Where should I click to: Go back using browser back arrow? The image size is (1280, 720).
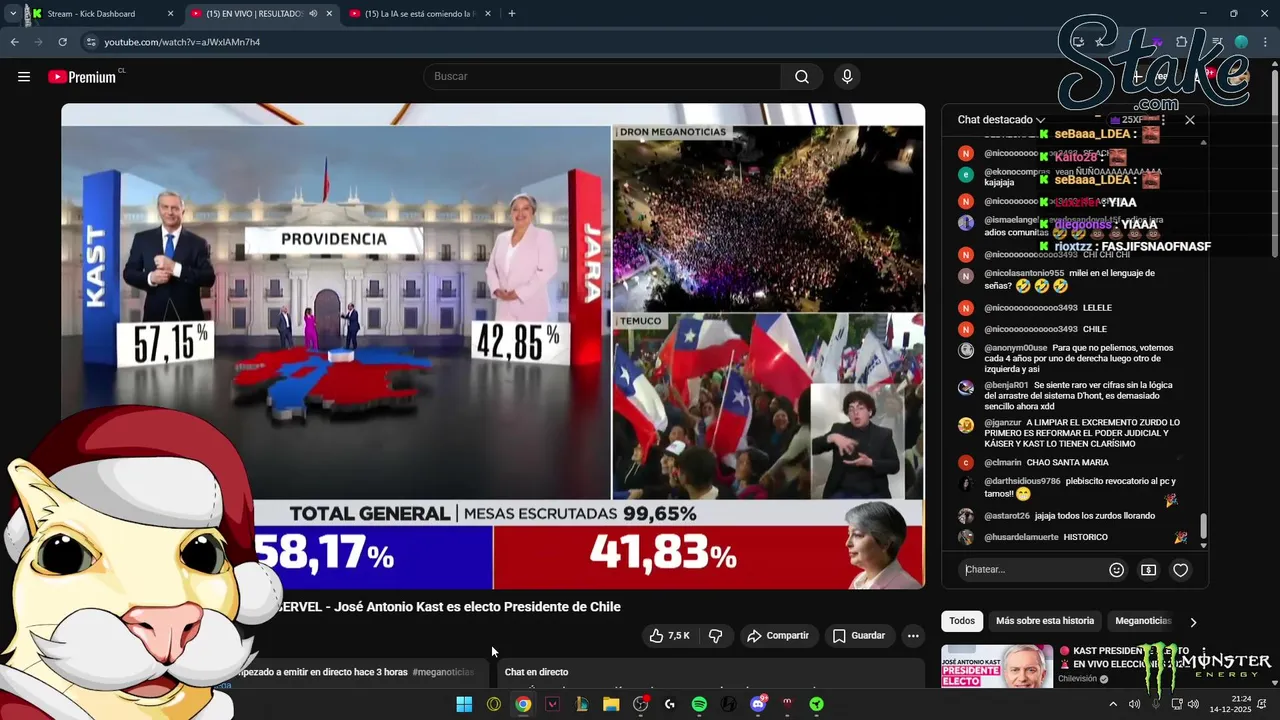click(x=14, y=42)
